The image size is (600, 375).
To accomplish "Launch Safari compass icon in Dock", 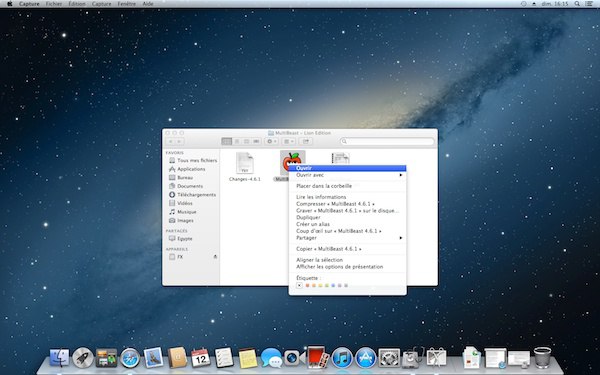I will [x=130, y=358].
